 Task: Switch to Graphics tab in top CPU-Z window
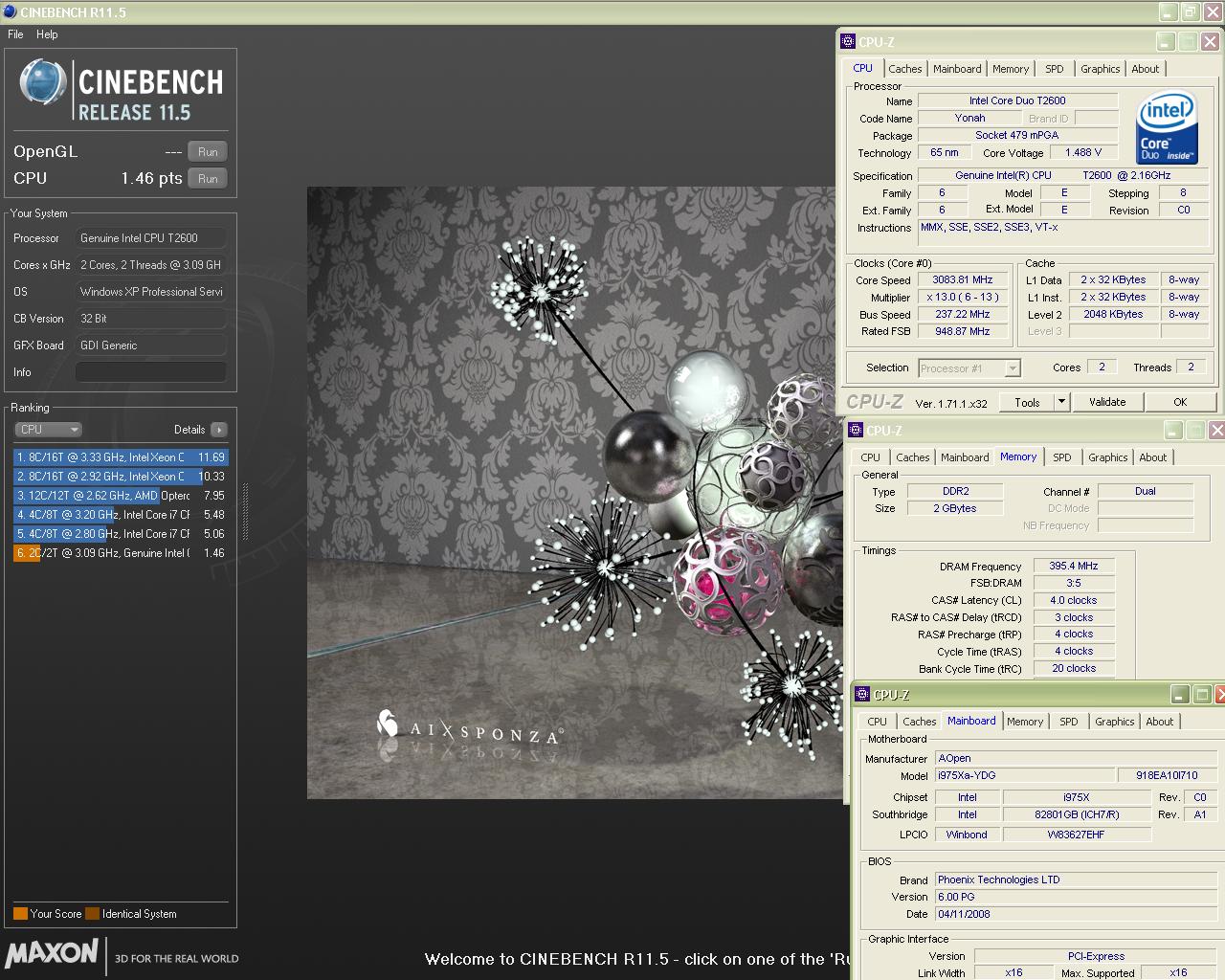[1101, 69]
